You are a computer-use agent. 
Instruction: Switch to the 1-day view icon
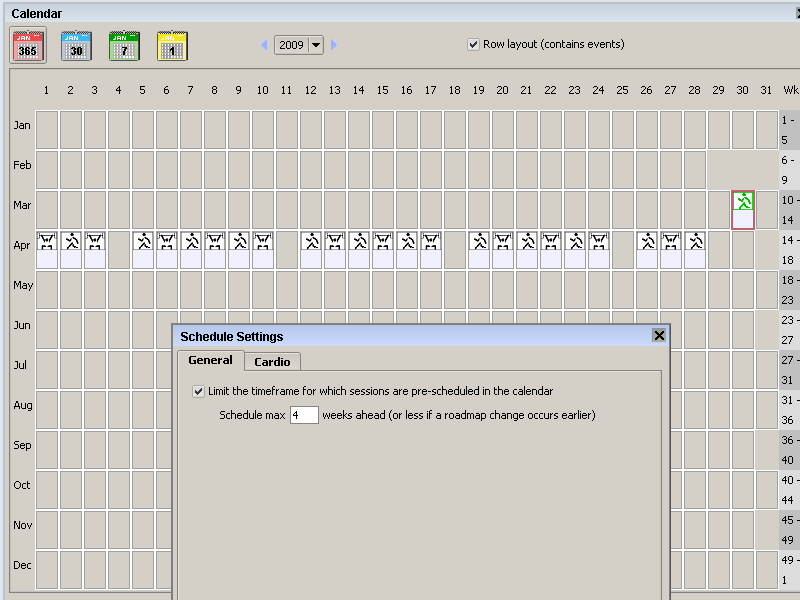(172, 46)
